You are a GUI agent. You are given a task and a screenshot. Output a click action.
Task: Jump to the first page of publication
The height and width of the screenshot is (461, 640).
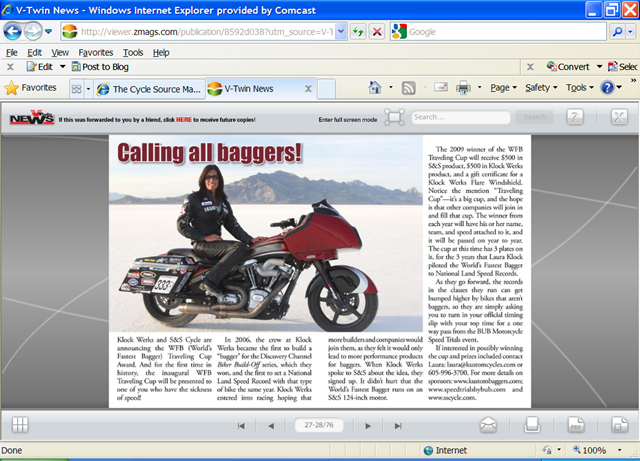coord(241,426)
